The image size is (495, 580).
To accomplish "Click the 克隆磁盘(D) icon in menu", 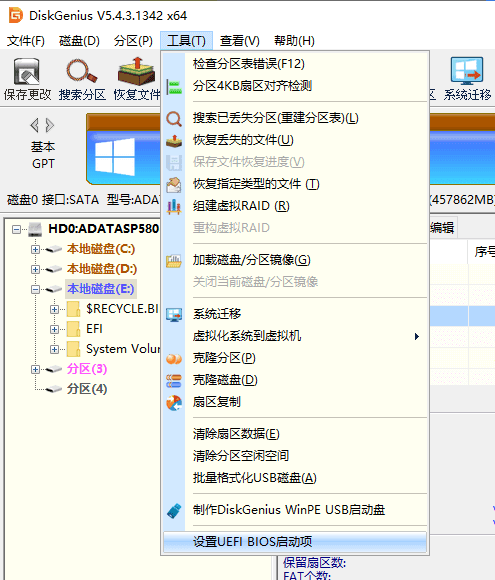I will point(174,381).
